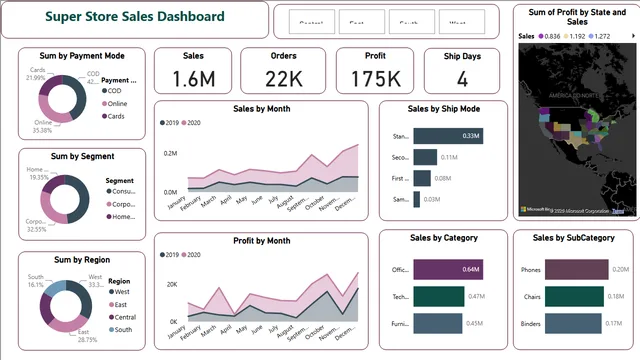This screenshot has width=640, height=360.
Task: Select East in Region legend
Action: [x=118, y=305]
